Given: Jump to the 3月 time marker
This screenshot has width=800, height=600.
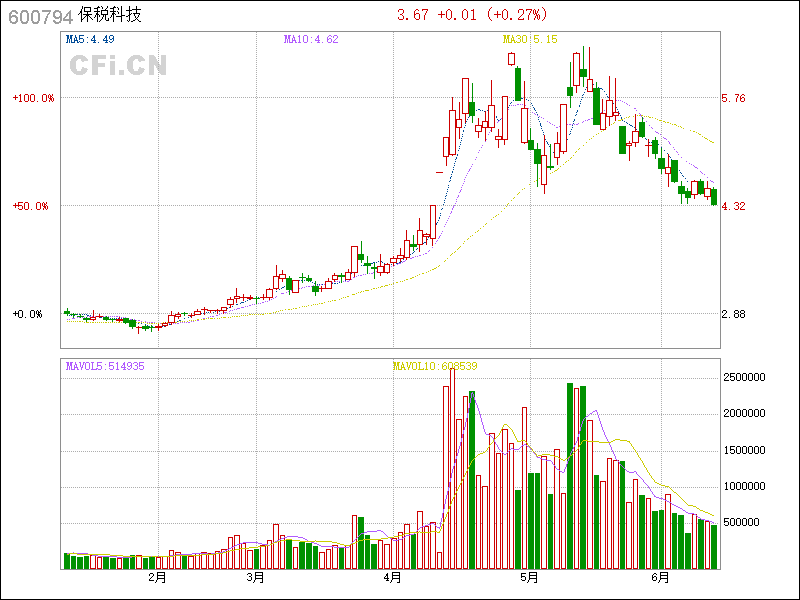Looking at the screenshot, I should coord(256,578).
